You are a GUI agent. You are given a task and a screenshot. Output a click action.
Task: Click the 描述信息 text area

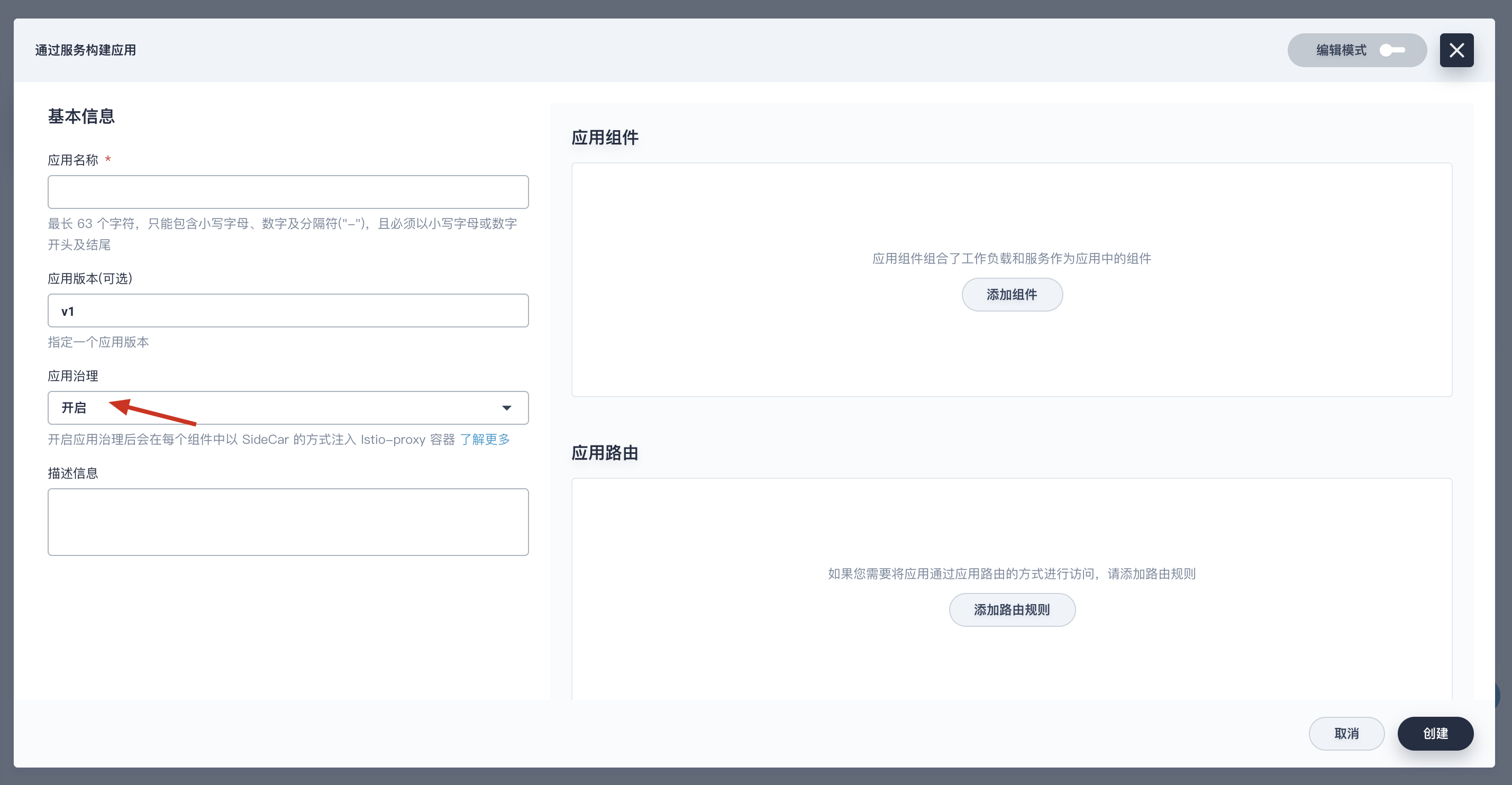(288, 522)
